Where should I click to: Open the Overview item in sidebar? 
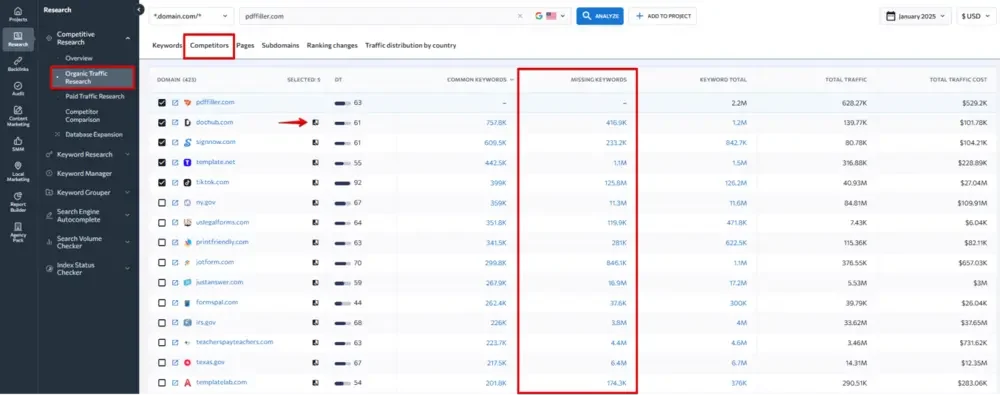click(78, 58)
